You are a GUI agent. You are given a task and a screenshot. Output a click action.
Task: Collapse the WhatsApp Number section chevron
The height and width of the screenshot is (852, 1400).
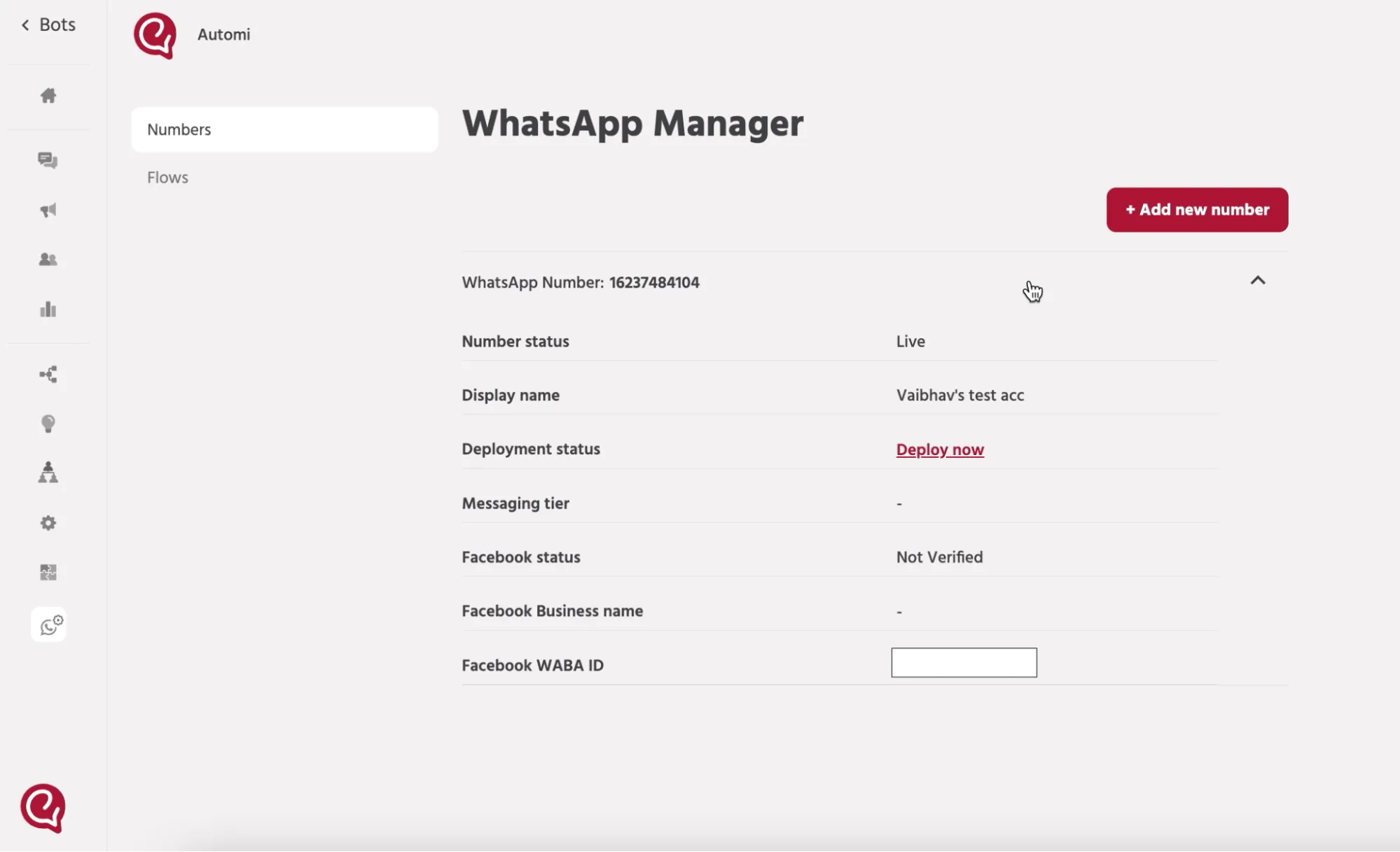[1258, 281]
